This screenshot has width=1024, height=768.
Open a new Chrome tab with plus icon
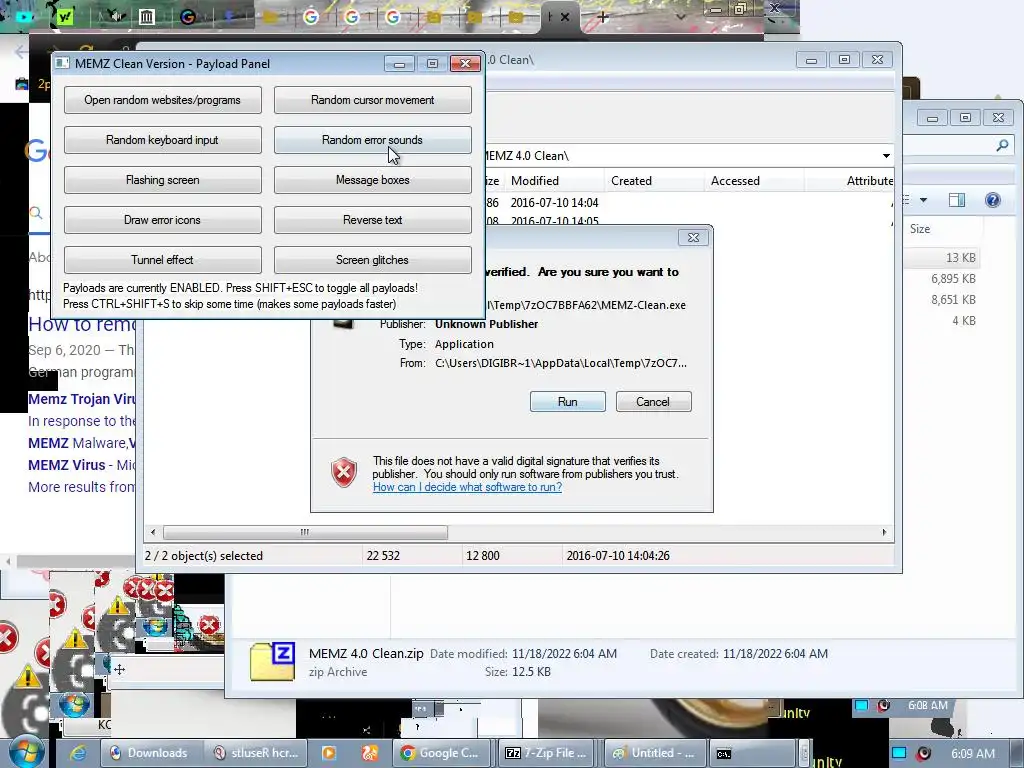602,18
